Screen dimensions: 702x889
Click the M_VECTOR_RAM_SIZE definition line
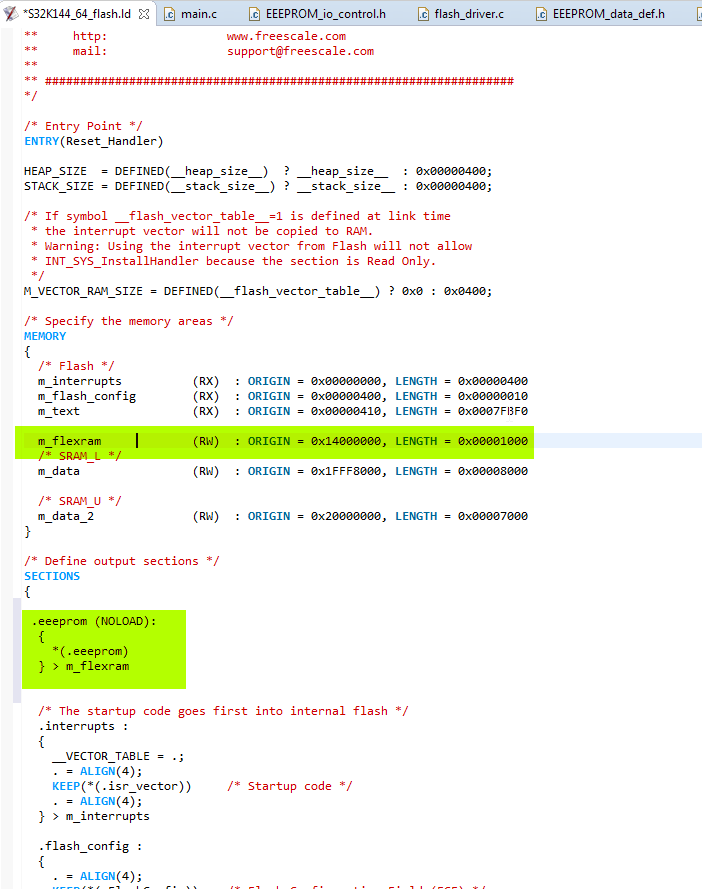[258, 291]
